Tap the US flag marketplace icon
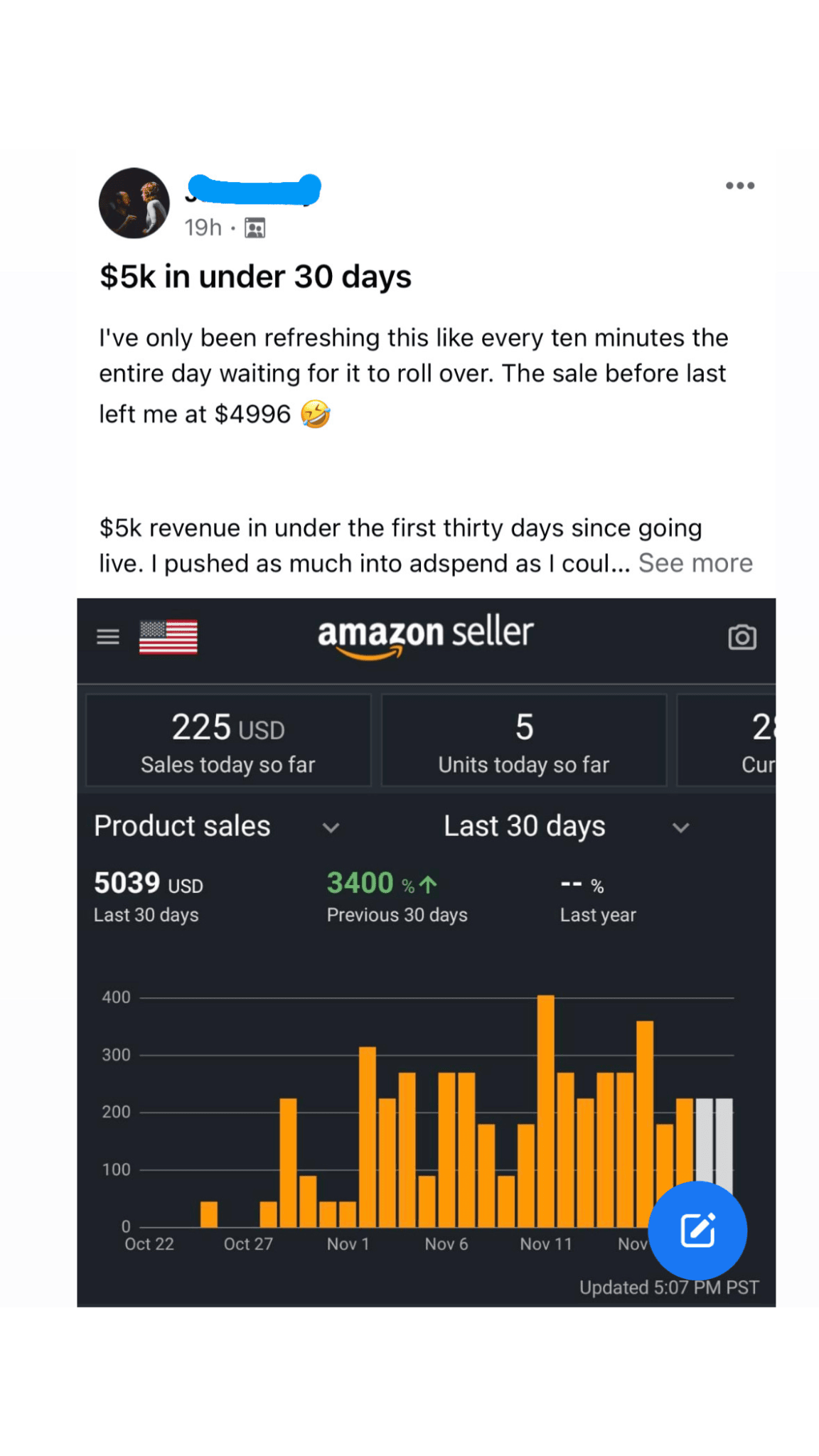The height and width of the screenshot is (1456, 819). click(x=168, y=636)
